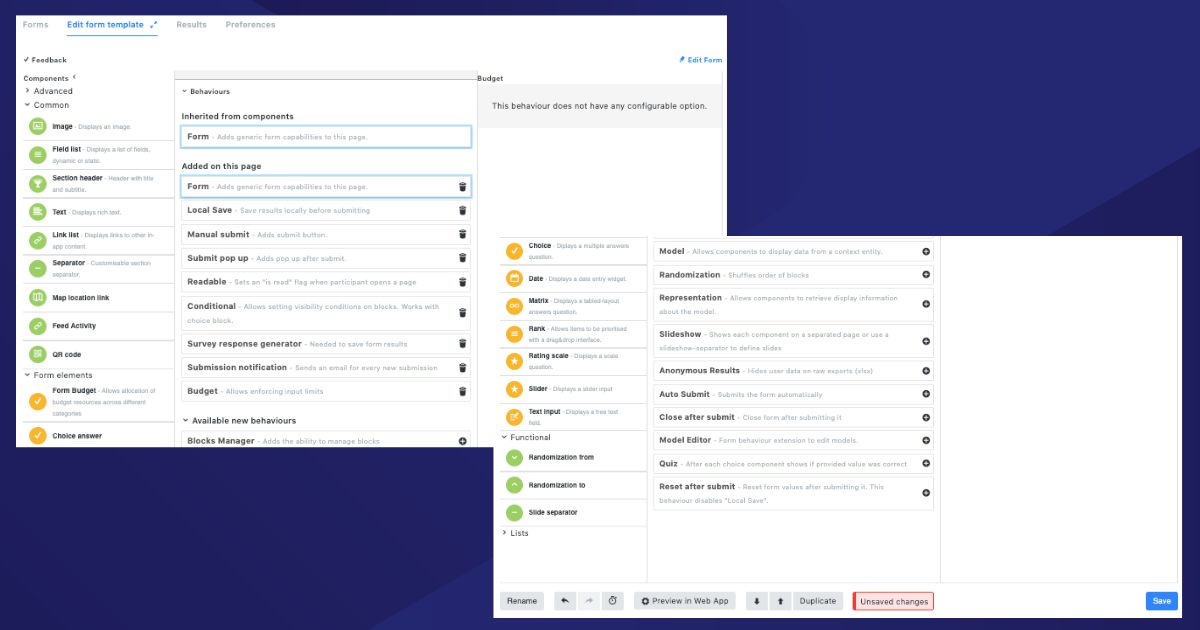Image resolution: width=1200 pixels, height=630 pixels.
Task: Open the Preferences tab
Action: (250, 25)
